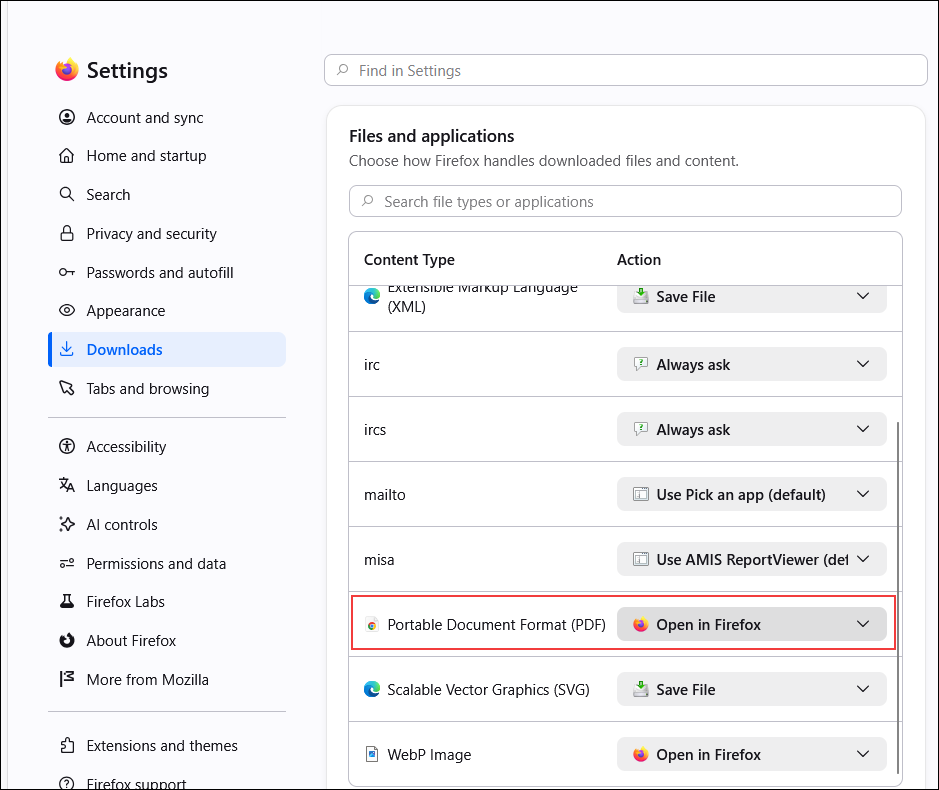Open the irc Always ask dropdown

tap(752, 364)
